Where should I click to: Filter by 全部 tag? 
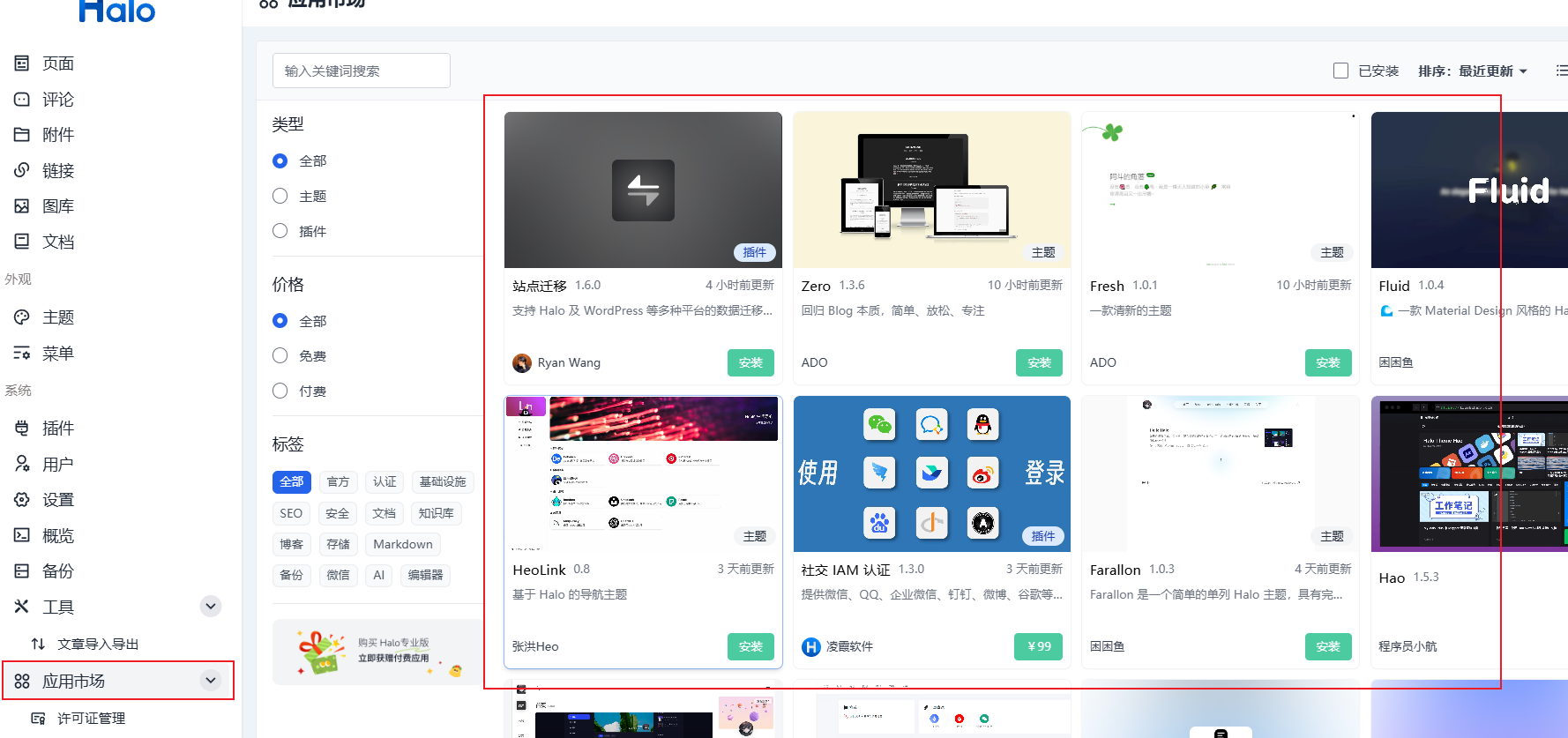click(x=292, y=481)
